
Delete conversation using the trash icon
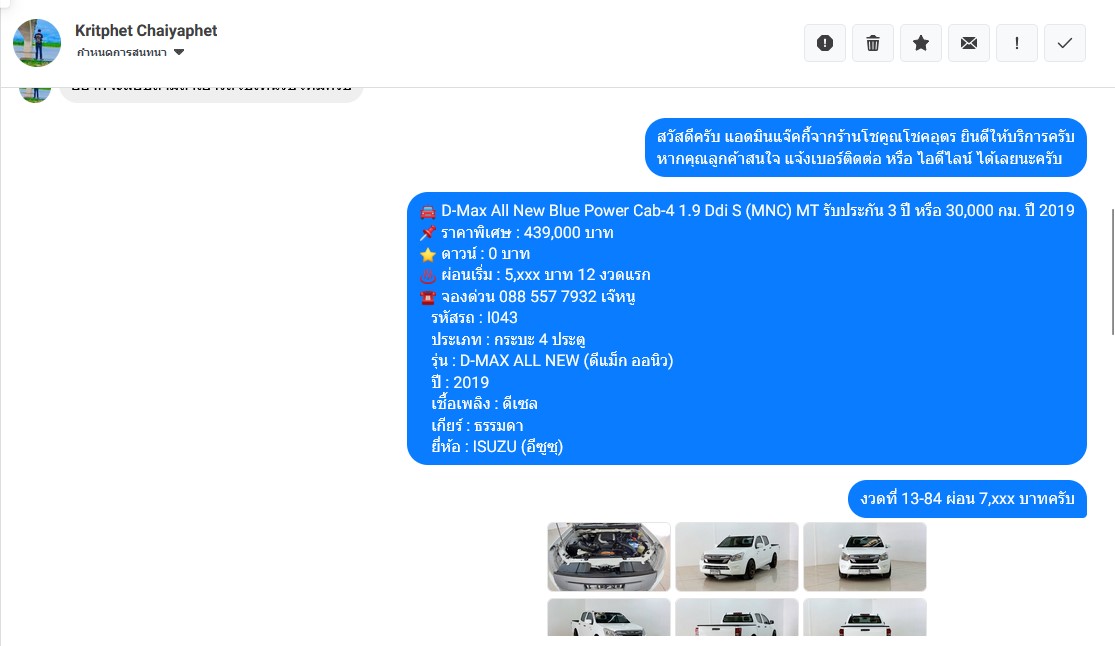point(873,43)
